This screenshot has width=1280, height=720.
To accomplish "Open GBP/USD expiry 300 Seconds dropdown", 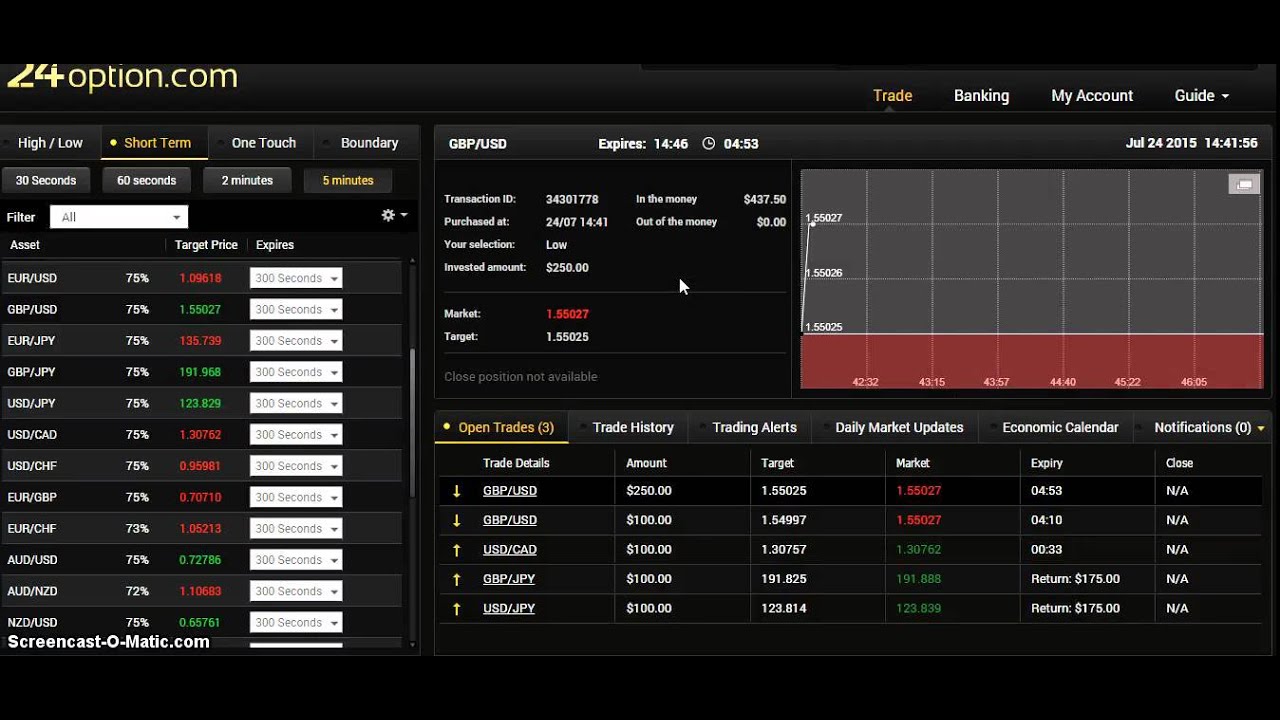I will [x=296, y=310].
